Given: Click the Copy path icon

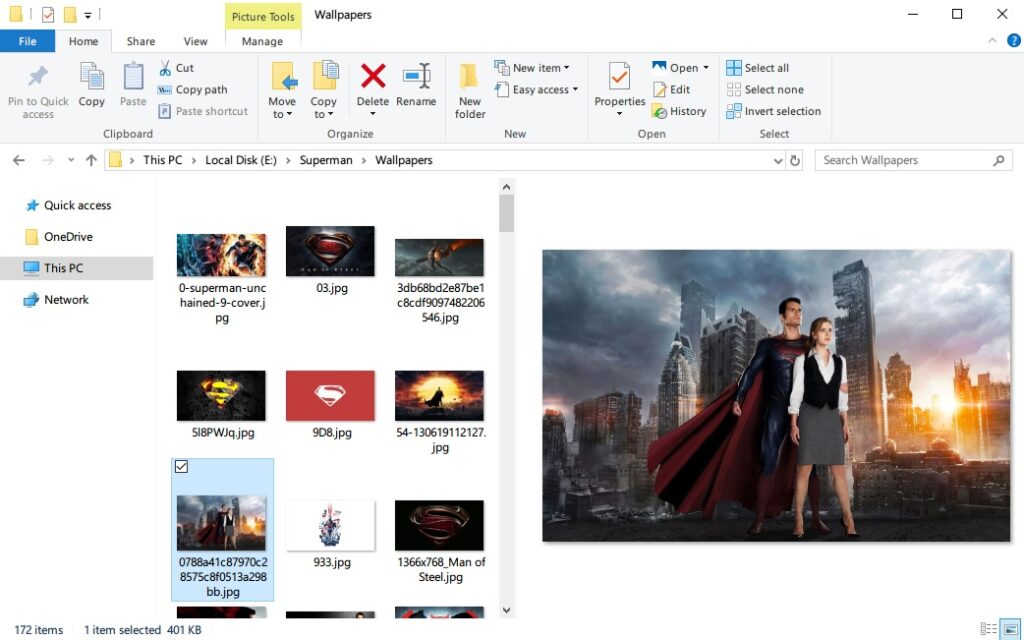Looking at the screenshot, I should point(166,89).
